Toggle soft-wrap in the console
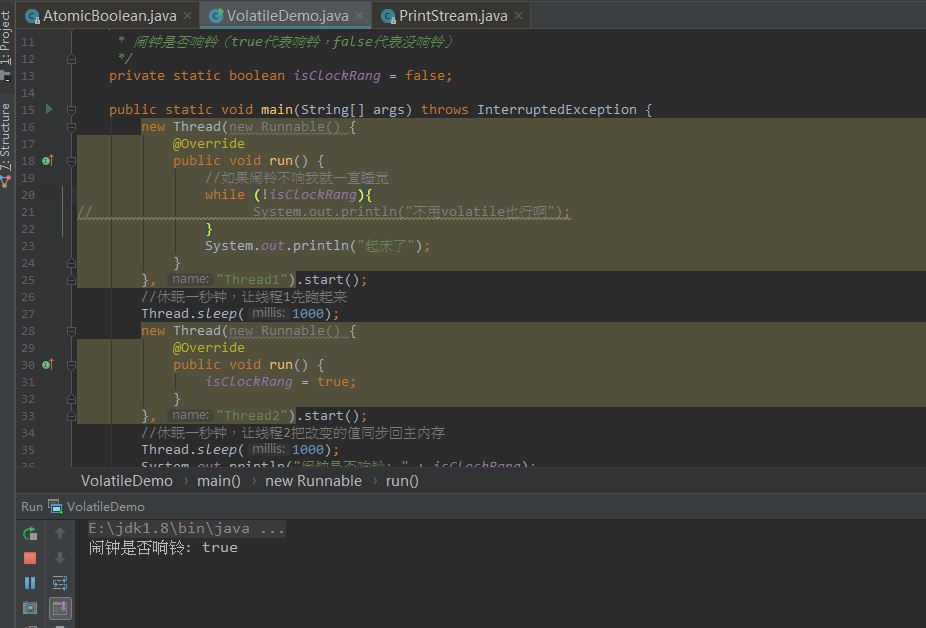 pyautogui.click(x=60, y=583)
